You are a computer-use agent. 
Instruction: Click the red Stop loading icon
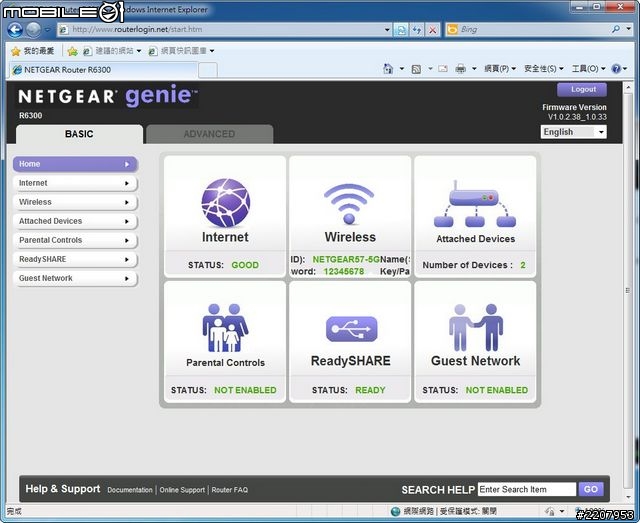pyautogui.click(x=433, y=29)
